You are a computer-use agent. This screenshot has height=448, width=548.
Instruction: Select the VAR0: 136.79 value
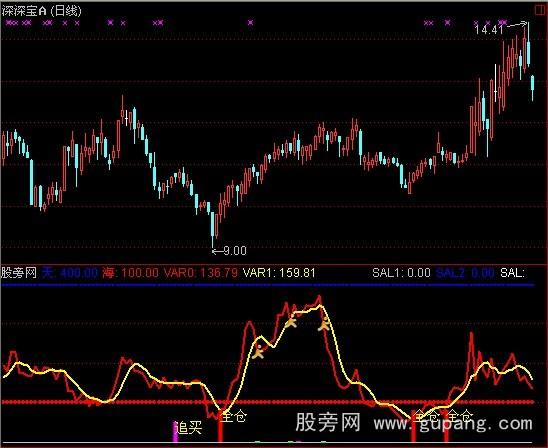(x=201, y=272)
